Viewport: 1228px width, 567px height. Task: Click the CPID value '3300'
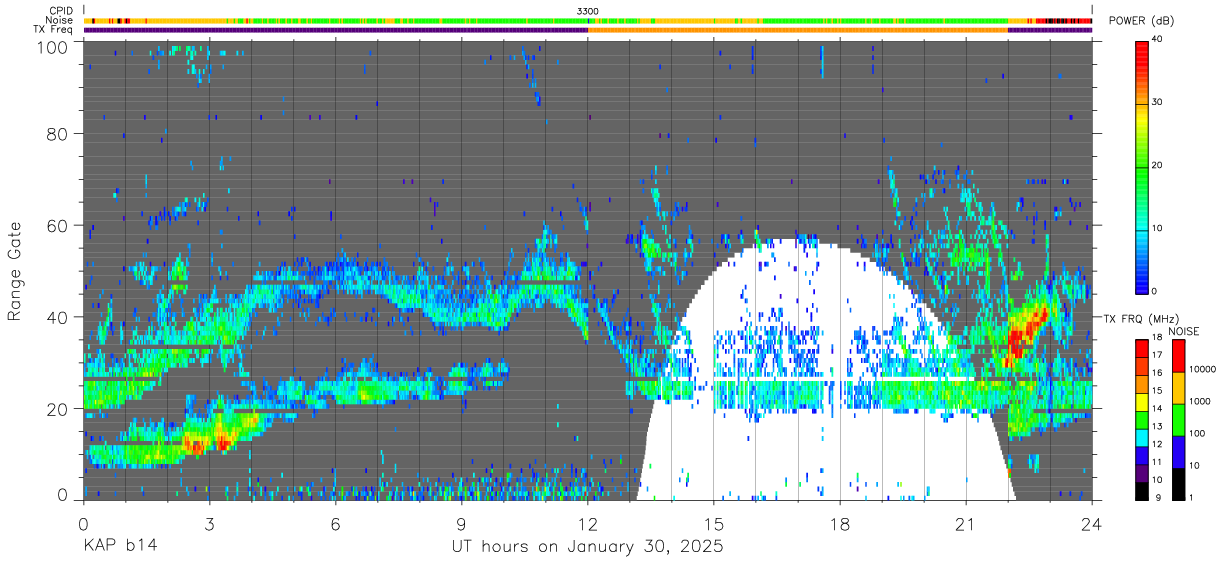pos(588,10)
